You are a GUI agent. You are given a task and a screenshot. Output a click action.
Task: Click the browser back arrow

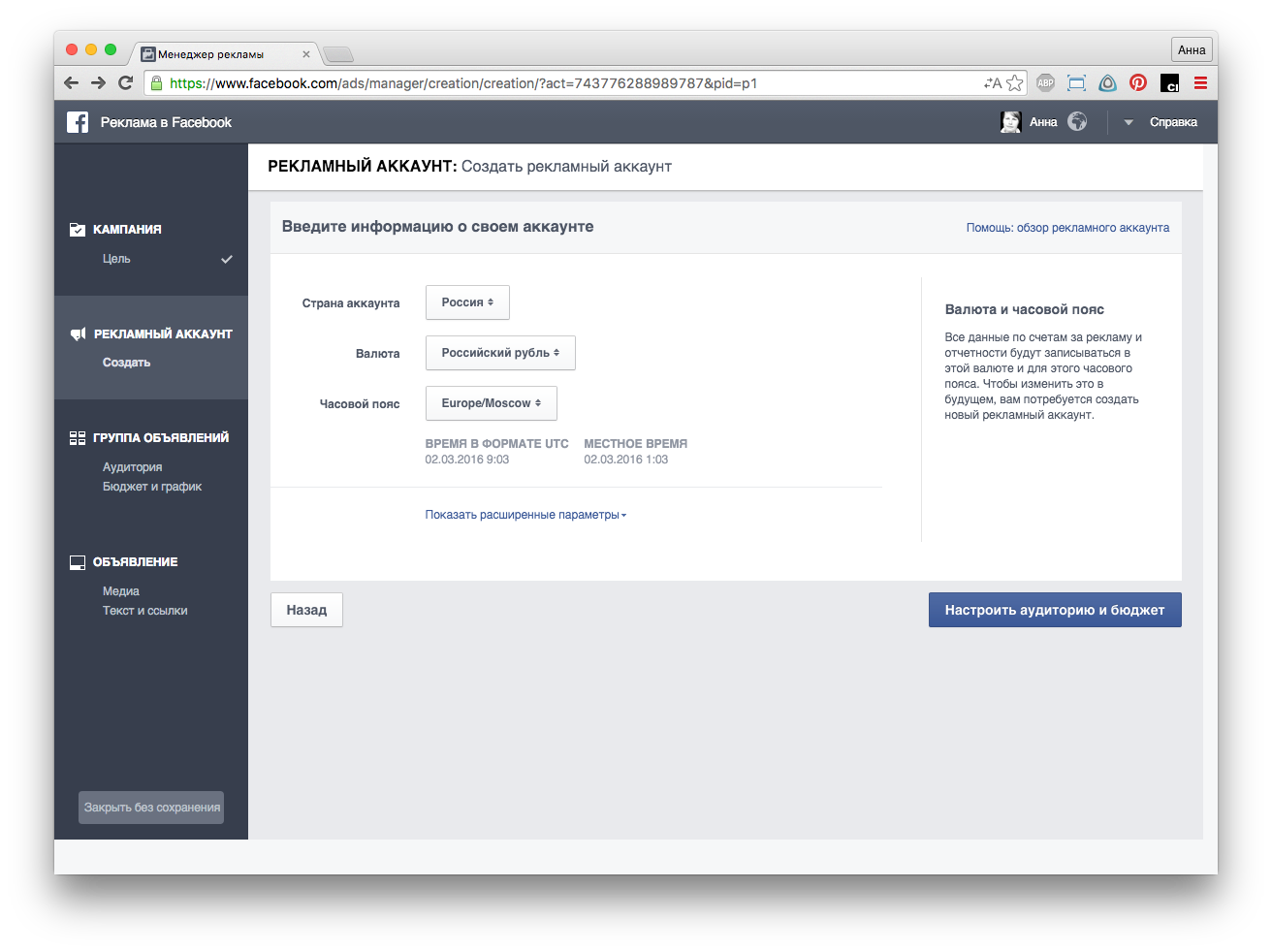71,83
